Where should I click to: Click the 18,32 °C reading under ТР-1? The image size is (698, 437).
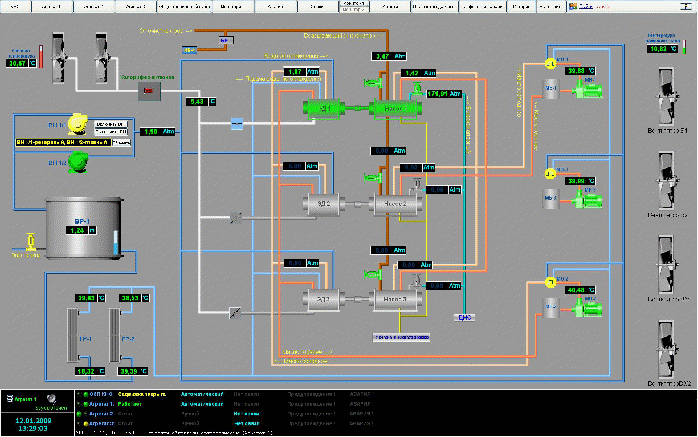point(90,371)
